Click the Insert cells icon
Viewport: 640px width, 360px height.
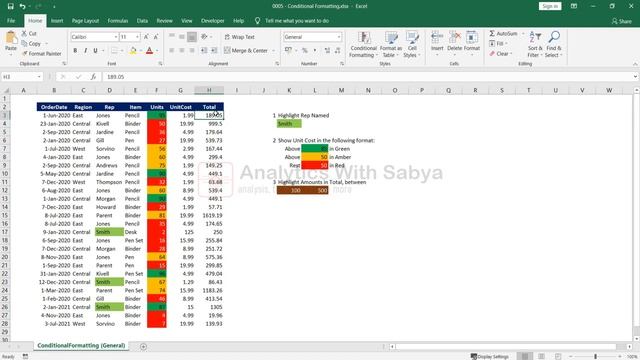coord(437,38)
